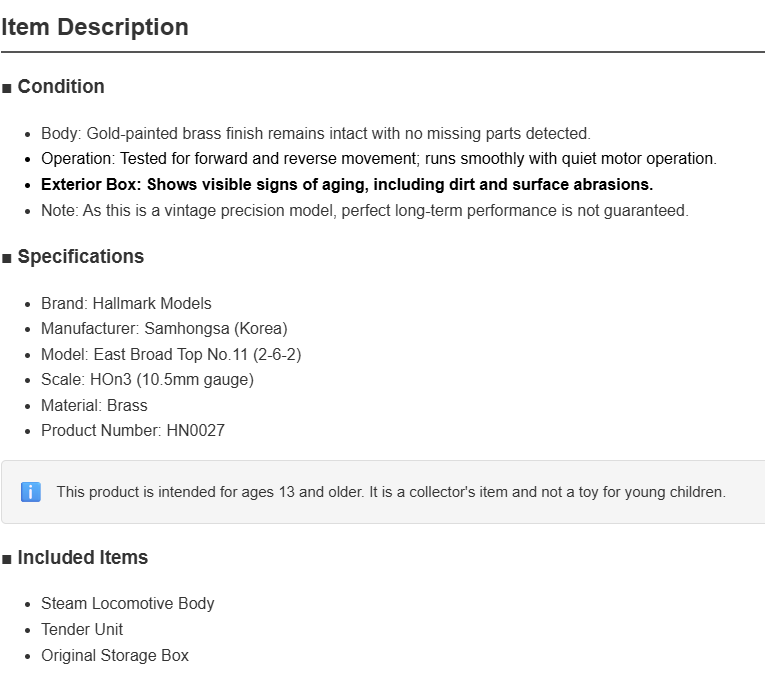Click the square bullet beside Condition
This screenshot has height=685, width=765.
6,88
